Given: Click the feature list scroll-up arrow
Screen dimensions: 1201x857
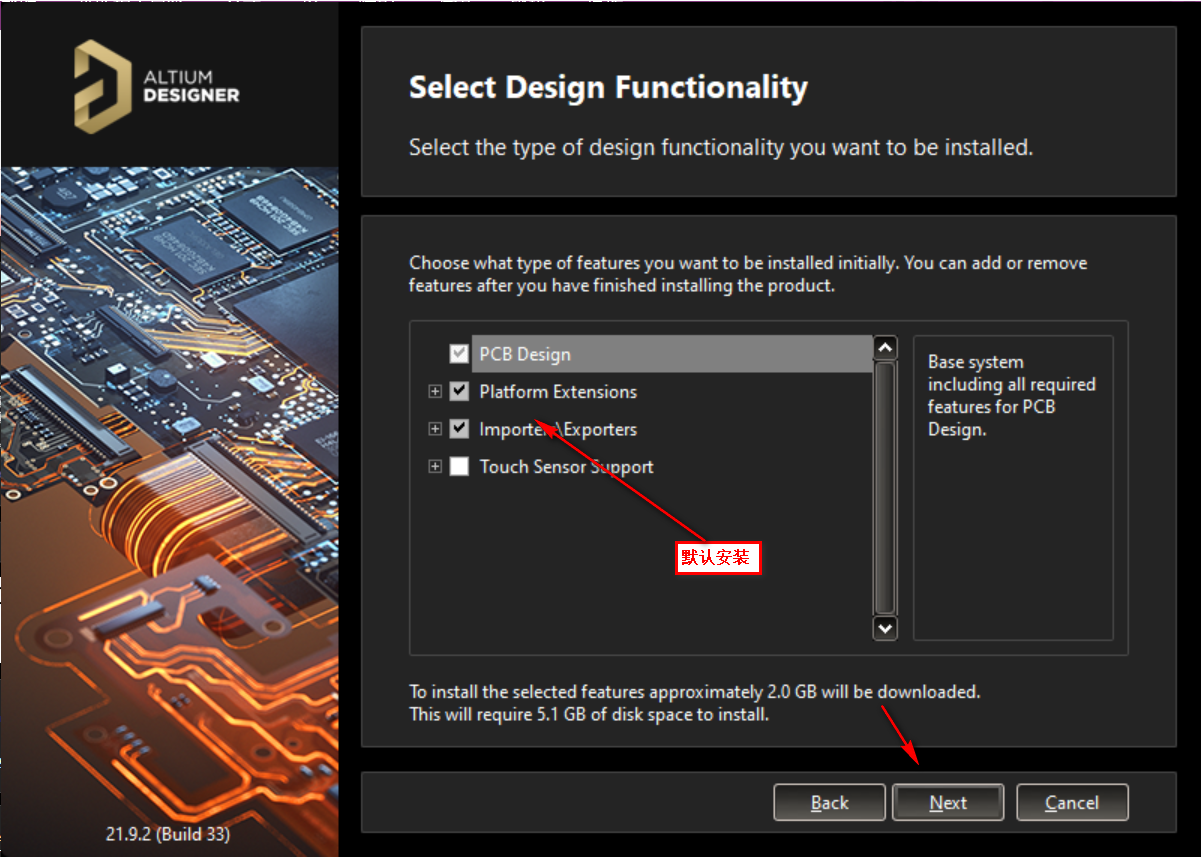Looking at the screenshot, I should click(885, 348).
